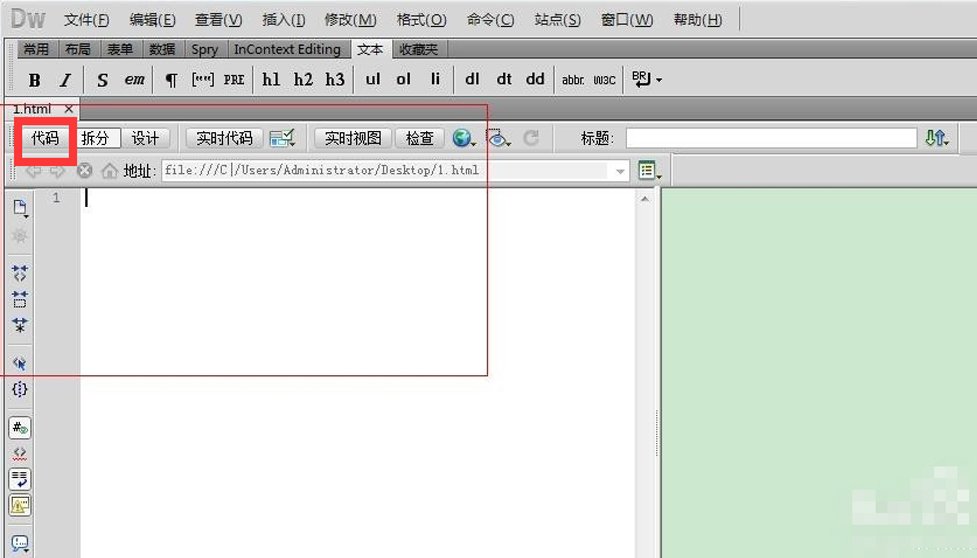Toggle 实时视图 live view

coord(353,138)
